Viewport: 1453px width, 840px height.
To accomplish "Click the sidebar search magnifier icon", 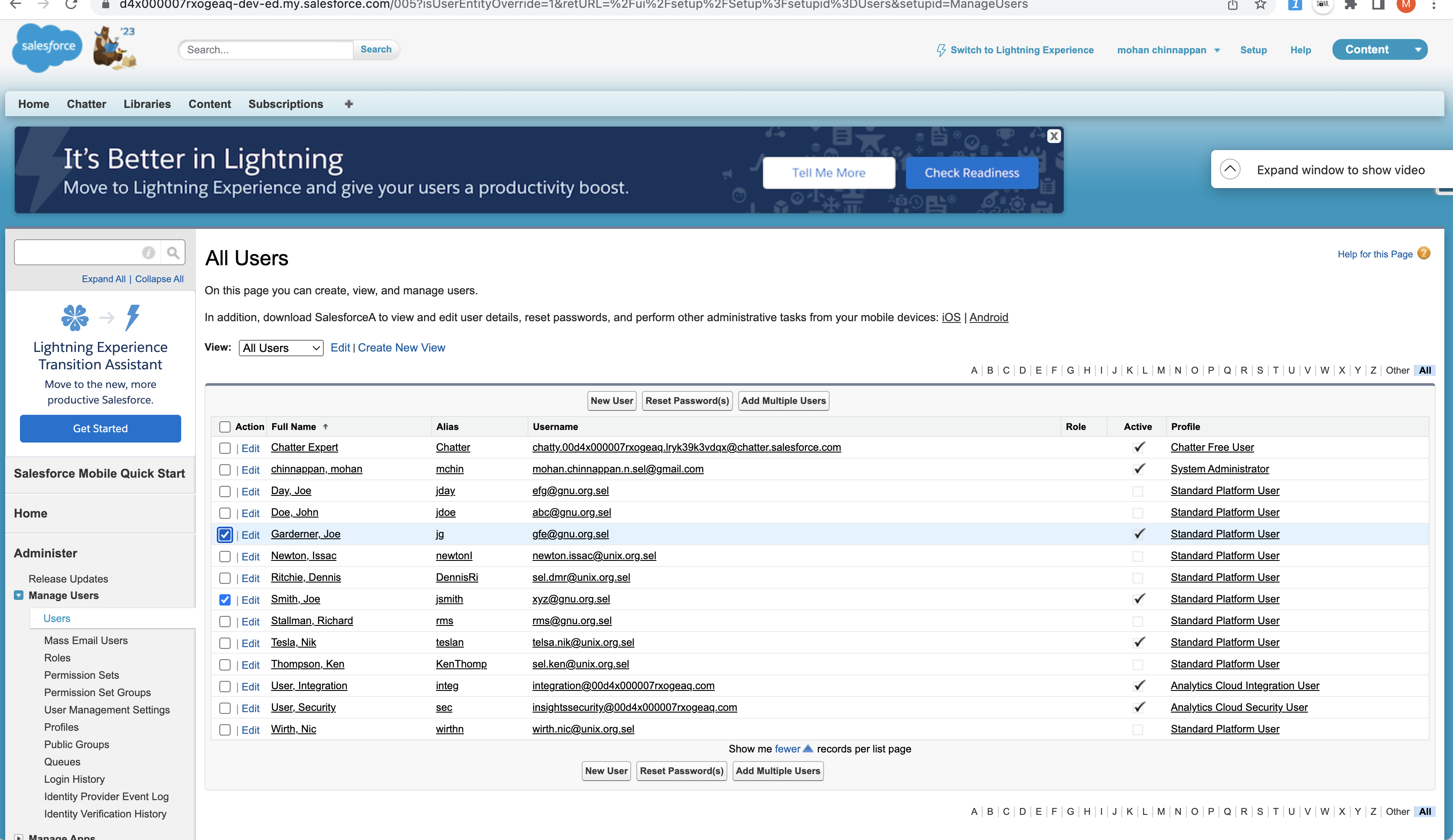I will tap(173, 253).
